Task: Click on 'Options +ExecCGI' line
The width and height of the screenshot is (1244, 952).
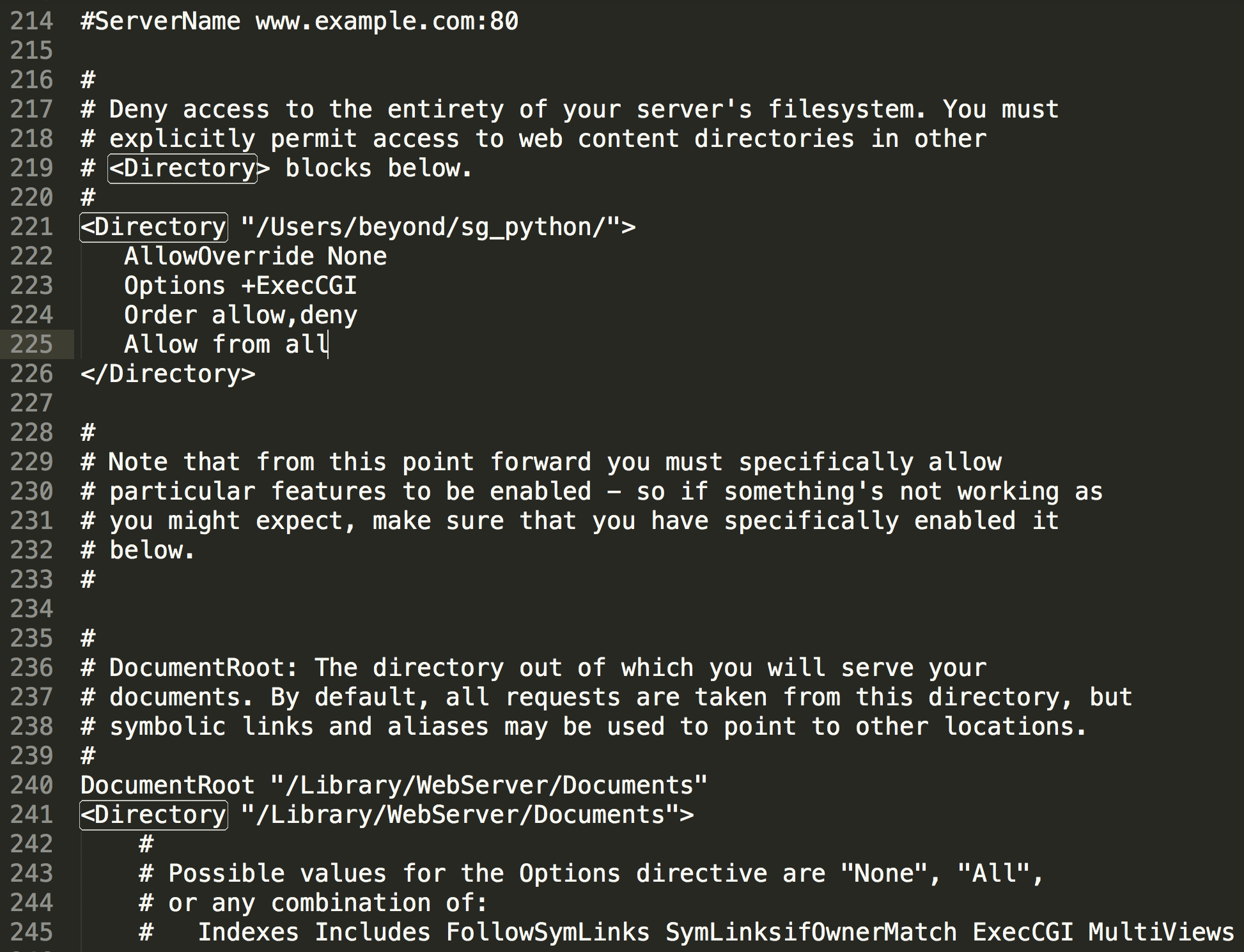Action: point(240,286)
